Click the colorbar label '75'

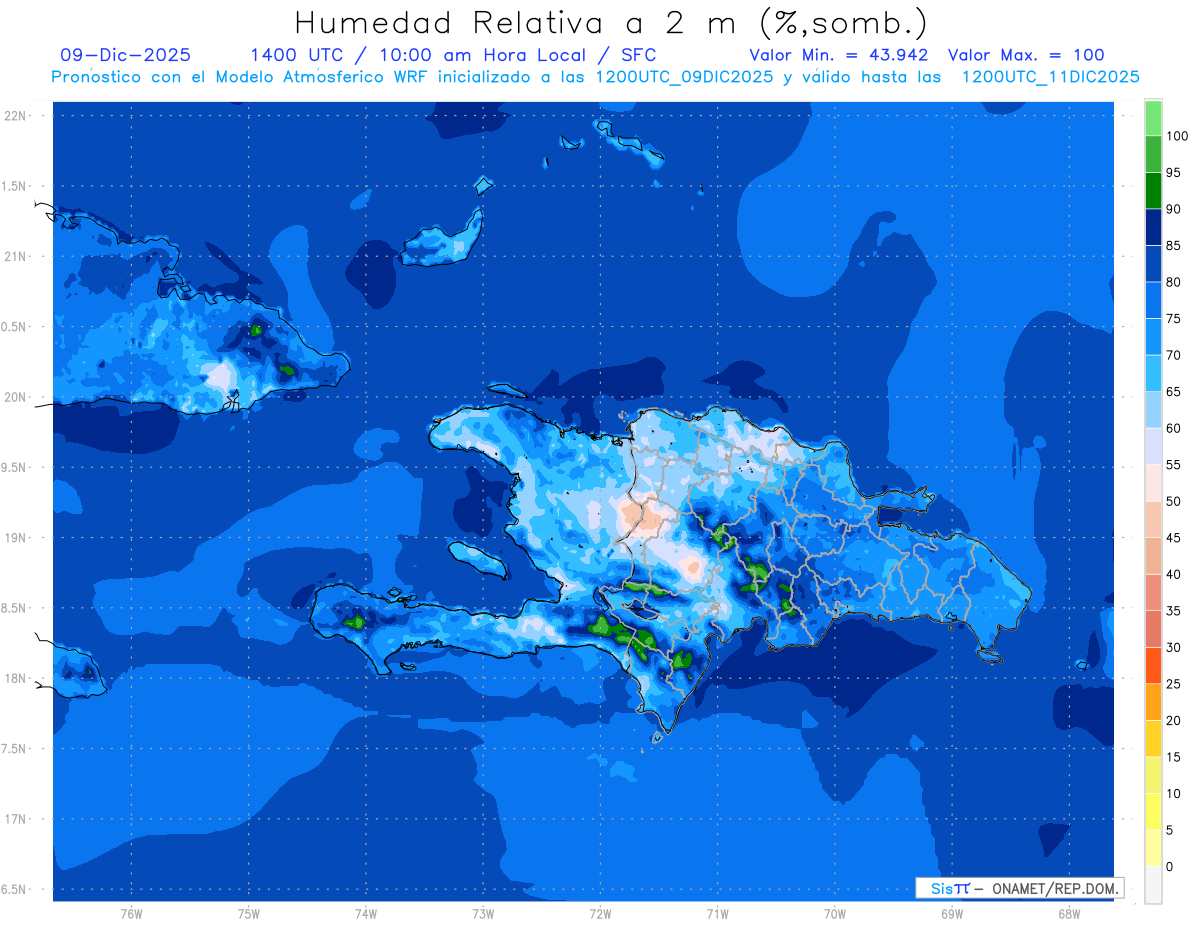[1174, 319]
